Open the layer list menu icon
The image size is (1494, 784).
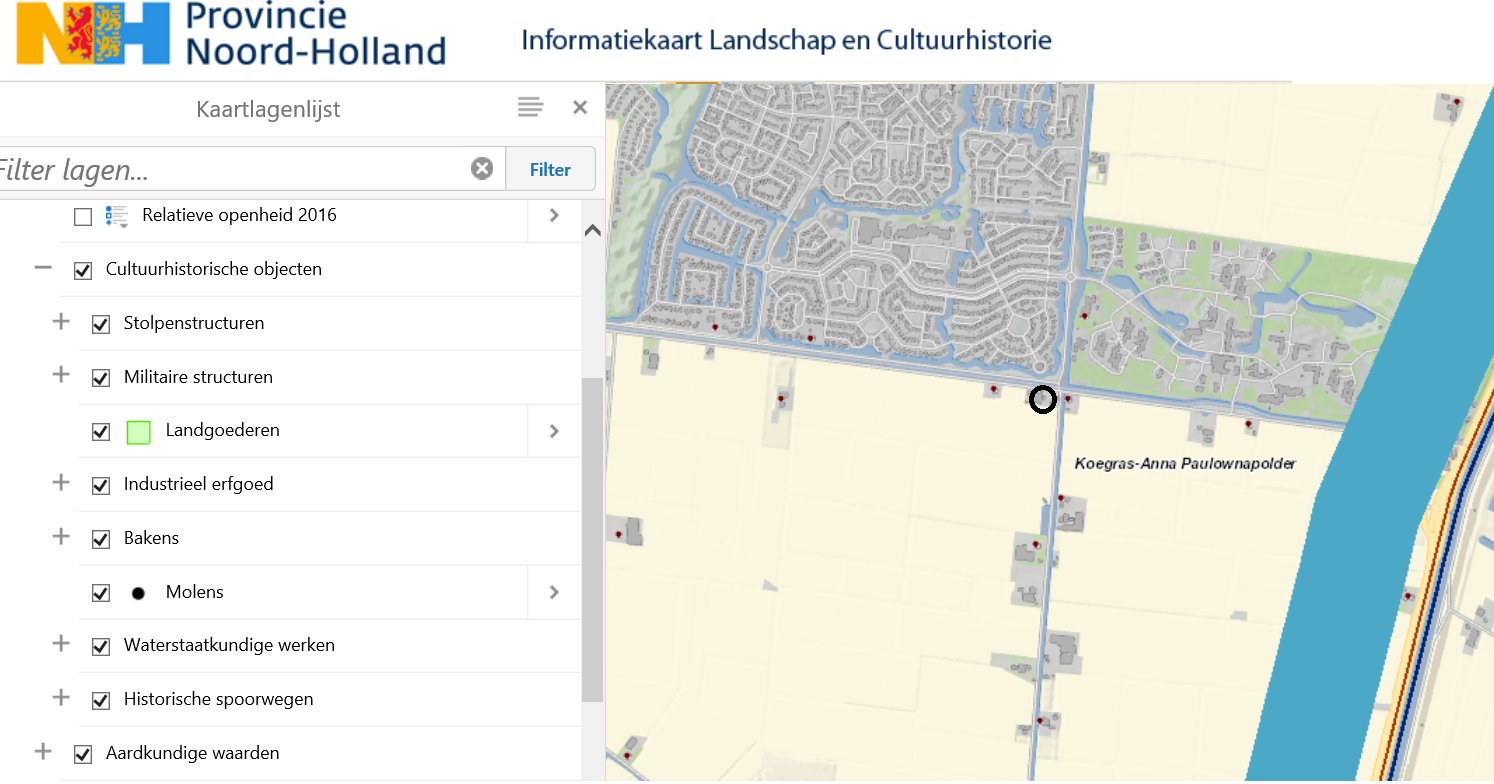530,108
